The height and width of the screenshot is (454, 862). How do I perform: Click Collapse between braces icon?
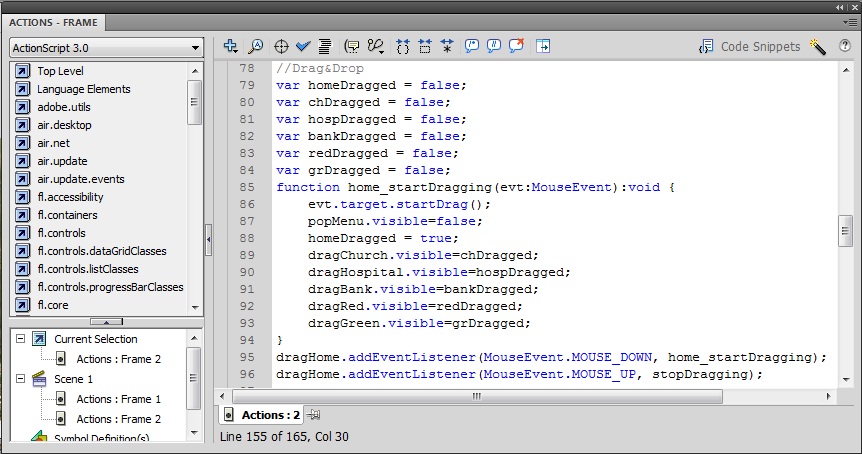[x=403, y=46]
